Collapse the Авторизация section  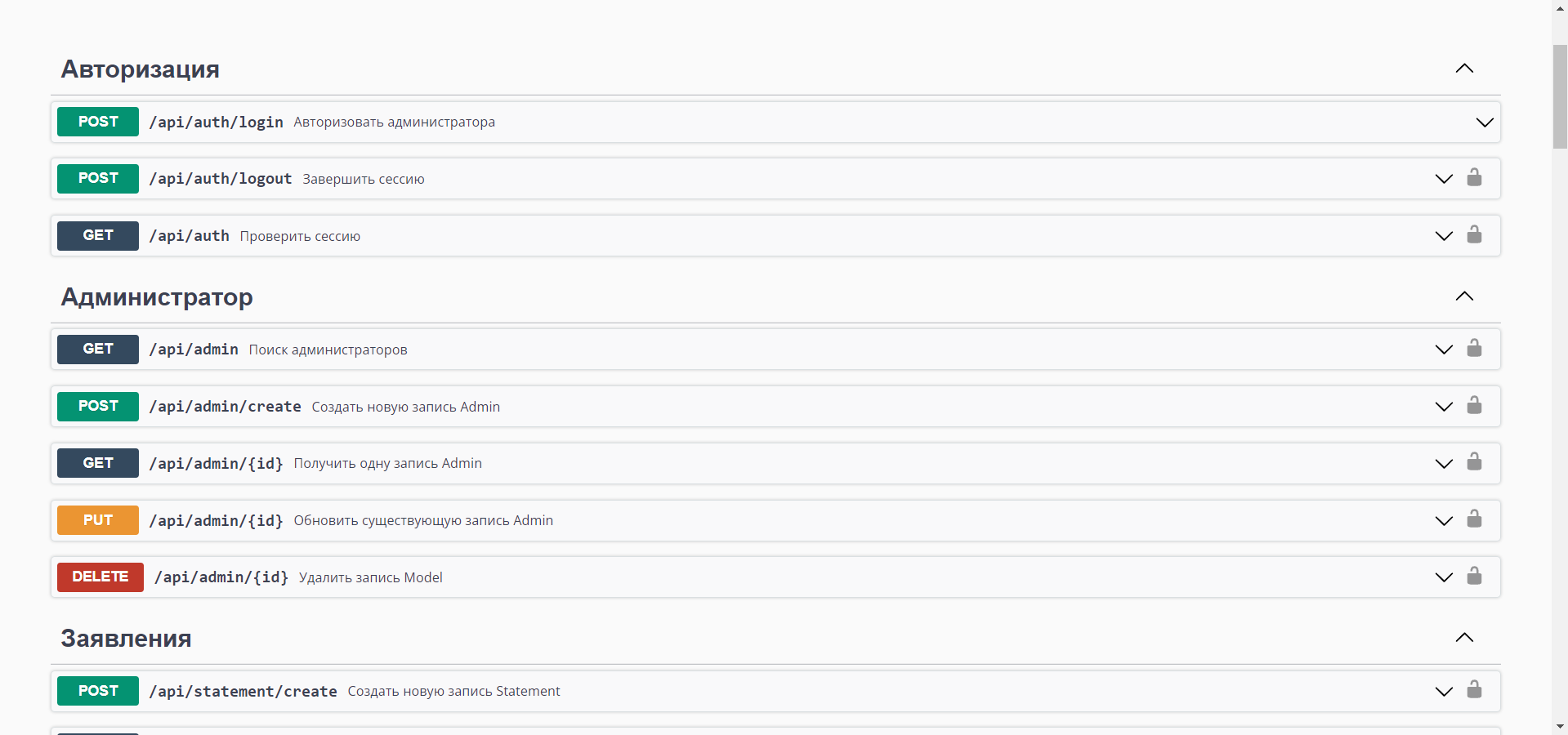coord(1464,69)
